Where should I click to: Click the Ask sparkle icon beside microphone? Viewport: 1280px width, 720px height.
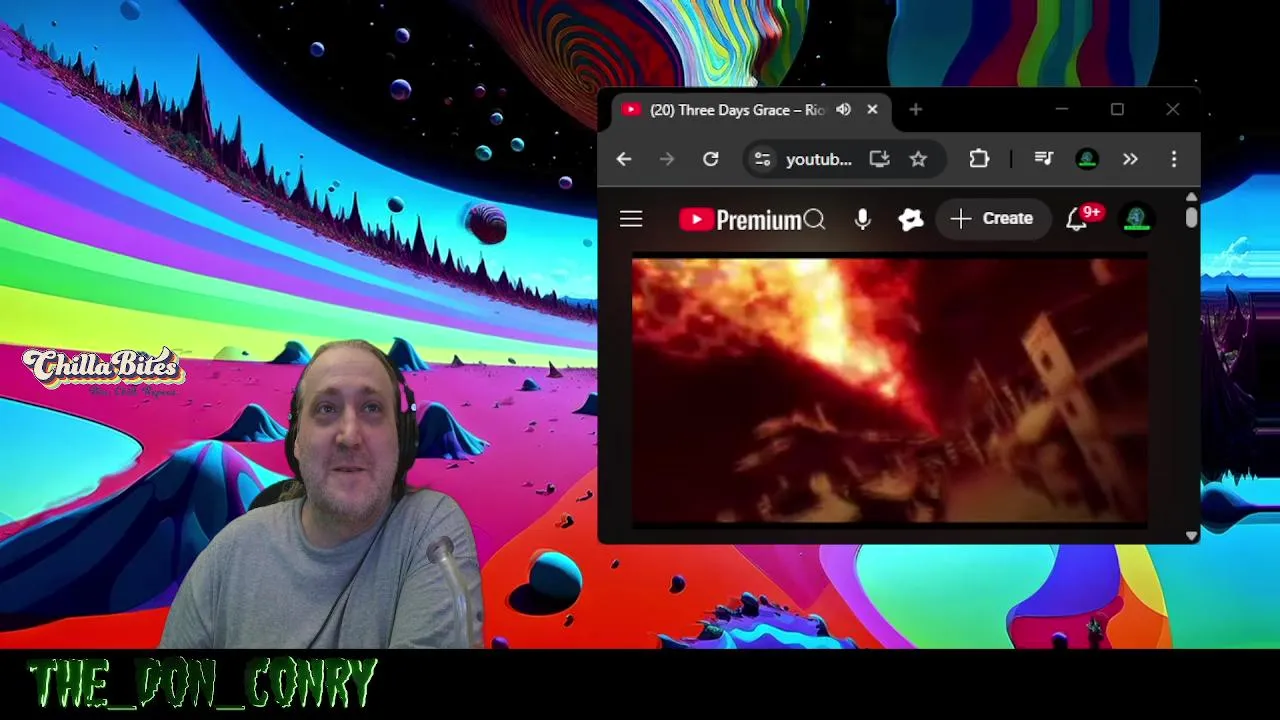[911, 219]
